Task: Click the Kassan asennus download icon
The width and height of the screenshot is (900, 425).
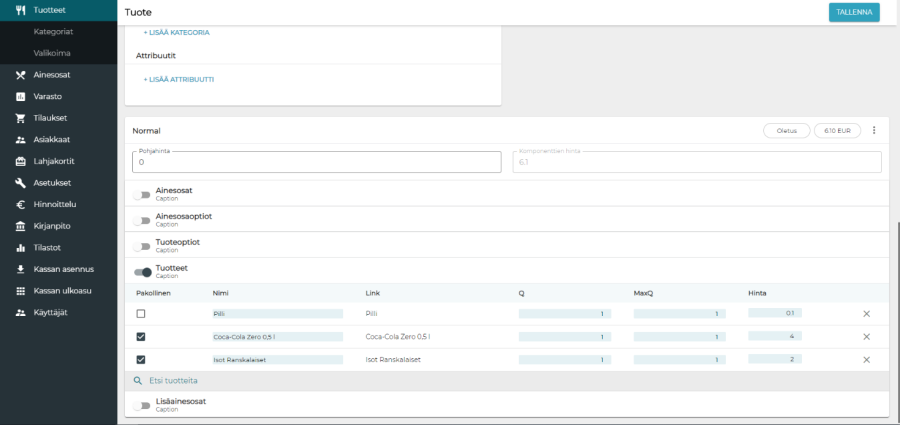Action: point(20,269)
